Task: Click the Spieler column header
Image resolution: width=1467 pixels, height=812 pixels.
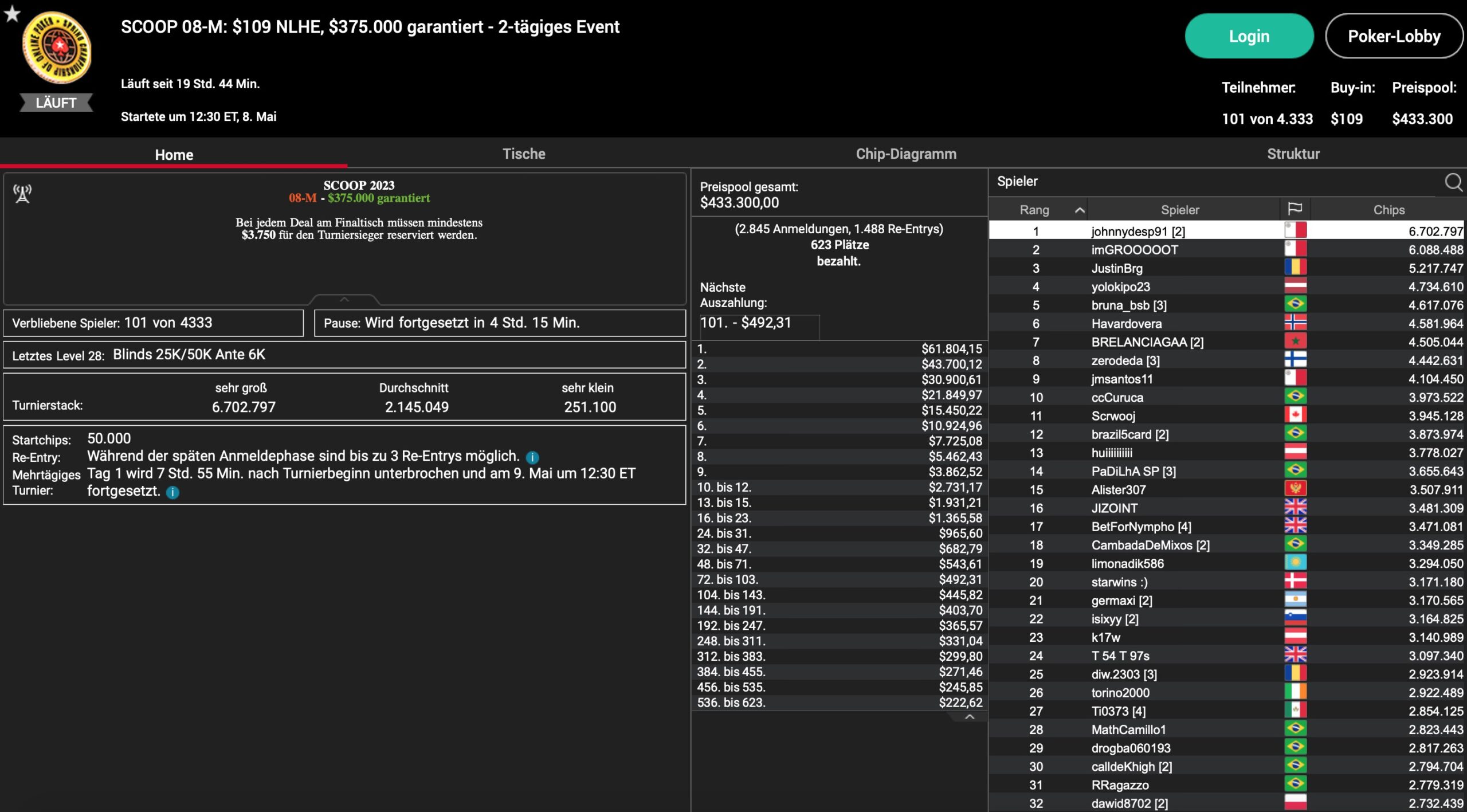Action: point(1179,210)
